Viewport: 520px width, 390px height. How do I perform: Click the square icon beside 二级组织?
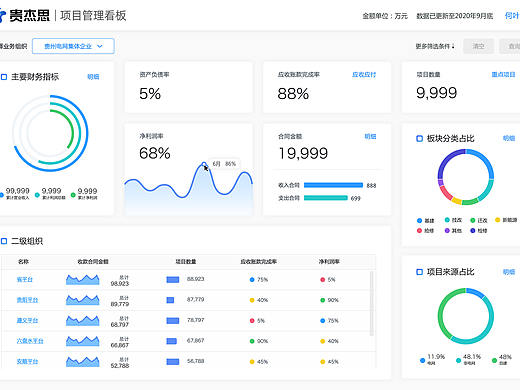4,241
